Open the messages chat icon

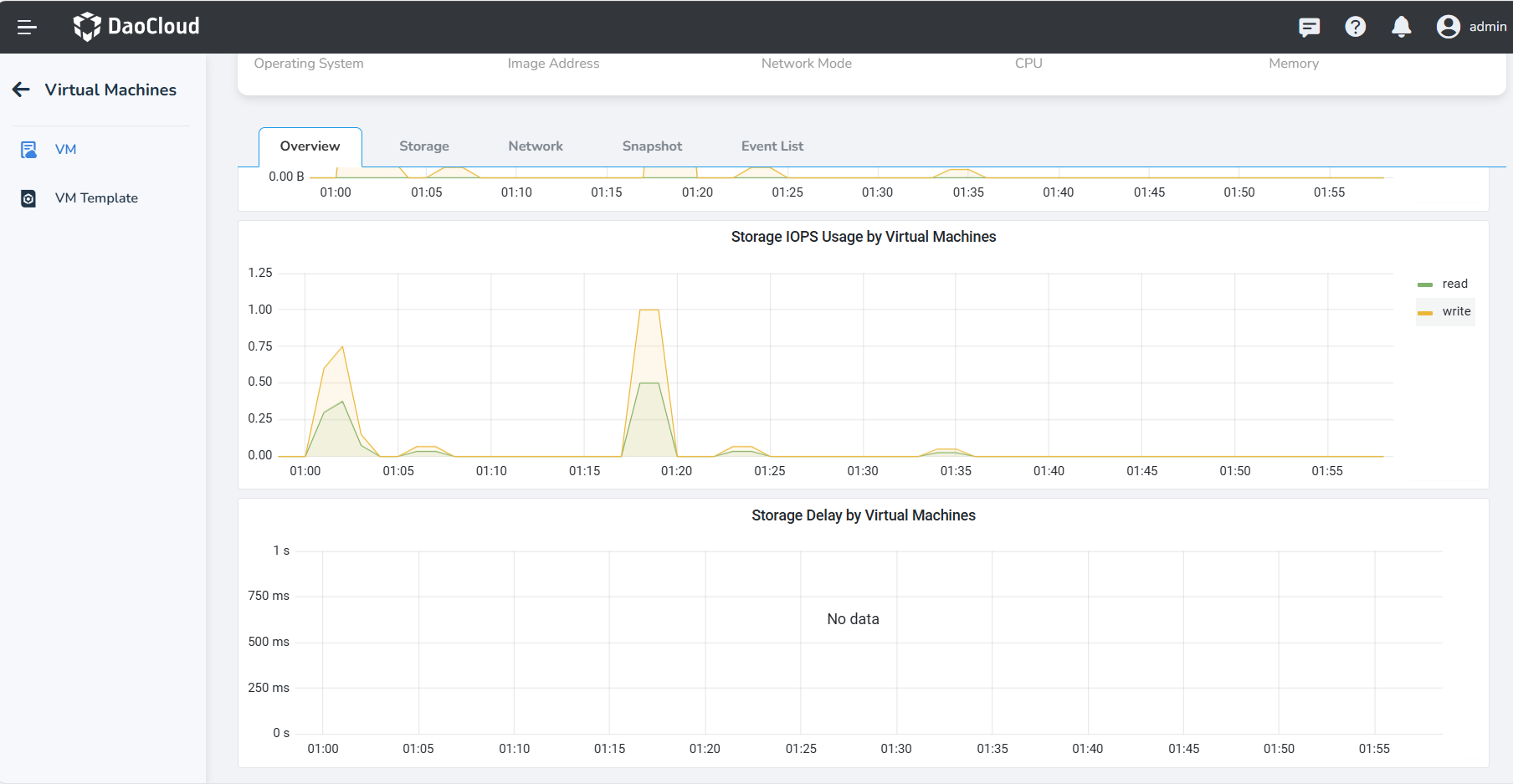1309,27
